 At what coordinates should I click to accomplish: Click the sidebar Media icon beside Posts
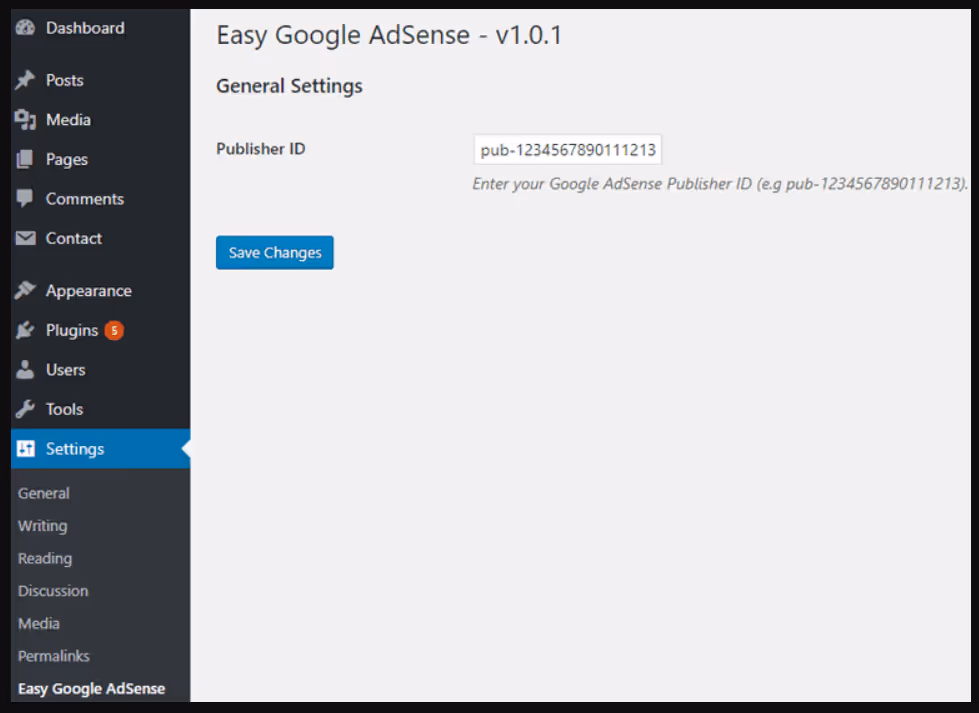[x=26, y=119]
